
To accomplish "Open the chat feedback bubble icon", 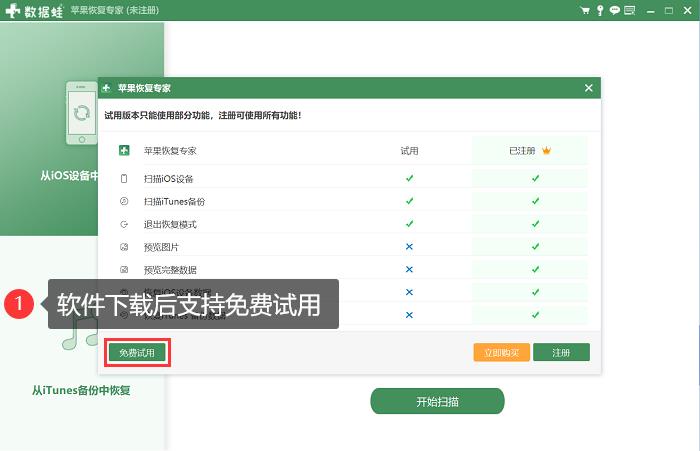I will point(615,10).
